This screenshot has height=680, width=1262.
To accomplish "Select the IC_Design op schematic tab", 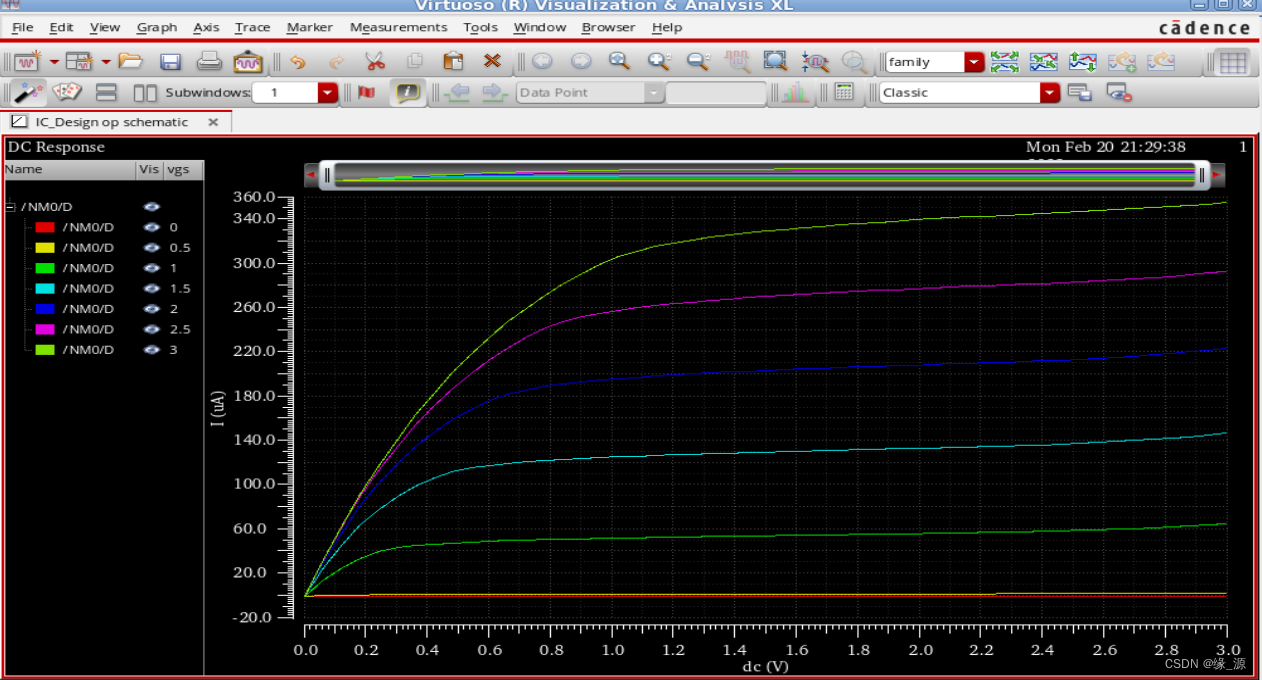I will 111,122.
